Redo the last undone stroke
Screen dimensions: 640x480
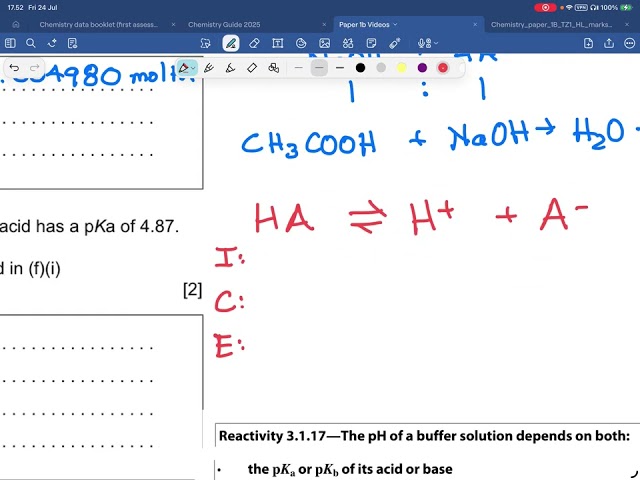point(35,68)
